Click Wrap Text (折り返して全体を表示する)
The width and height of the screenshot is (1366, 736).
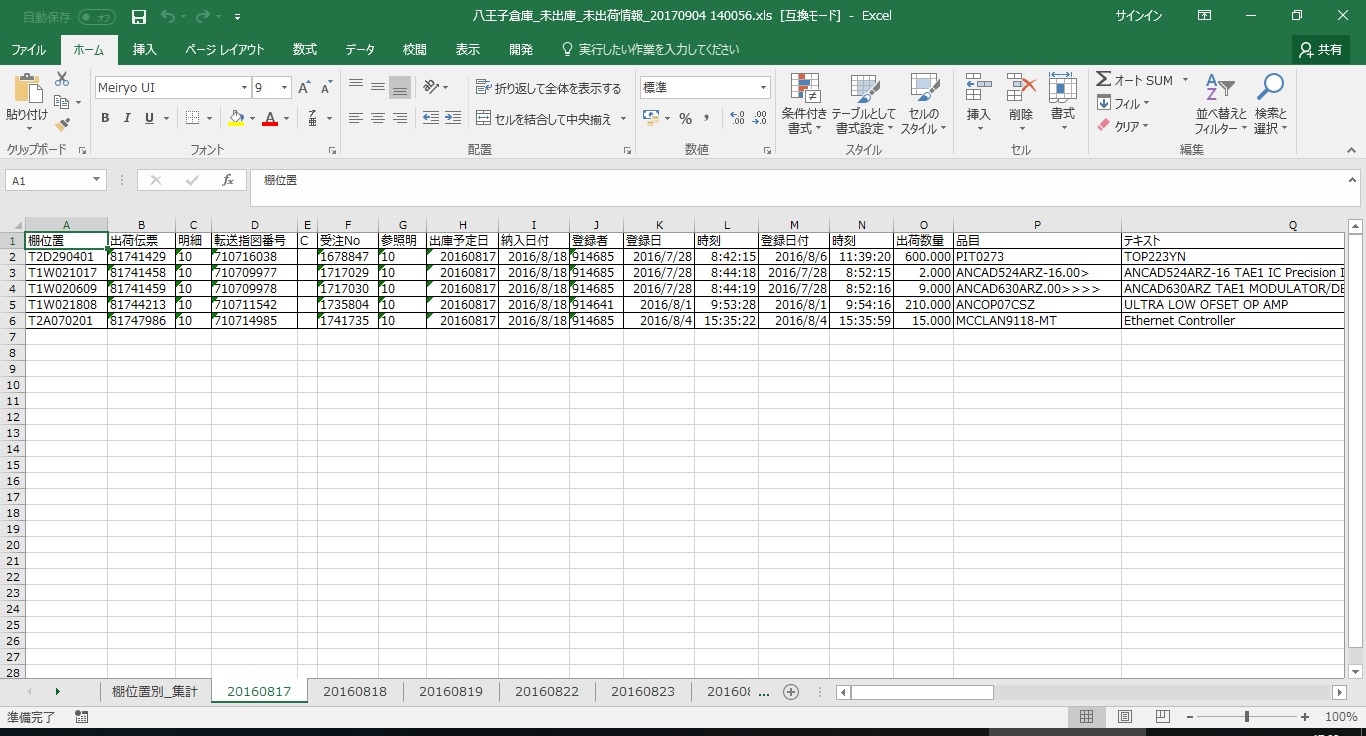(x=548, y=88)
